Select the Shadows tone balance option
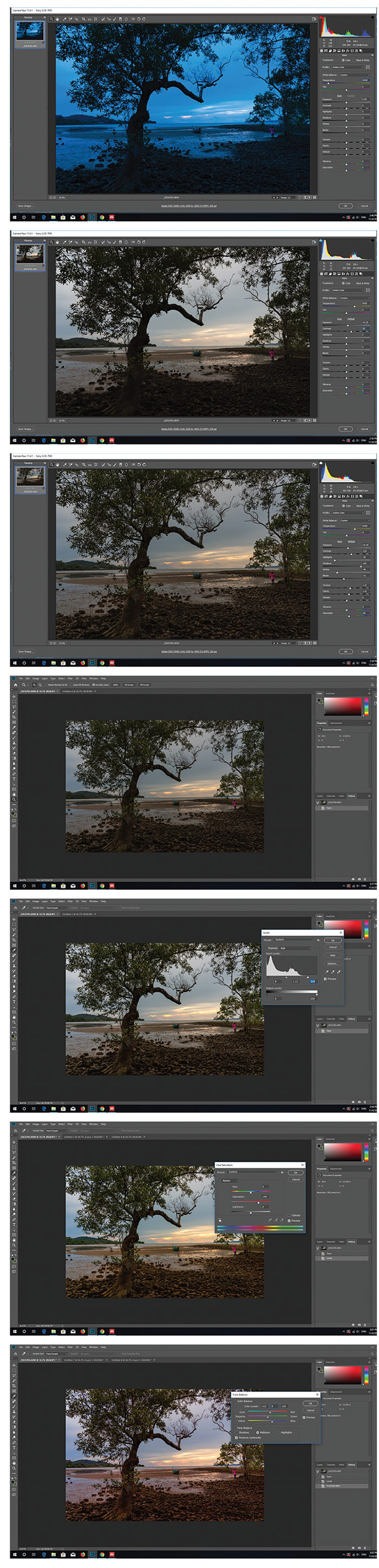Viewport: 379px width, 1568px height. tap(237, 1432)
